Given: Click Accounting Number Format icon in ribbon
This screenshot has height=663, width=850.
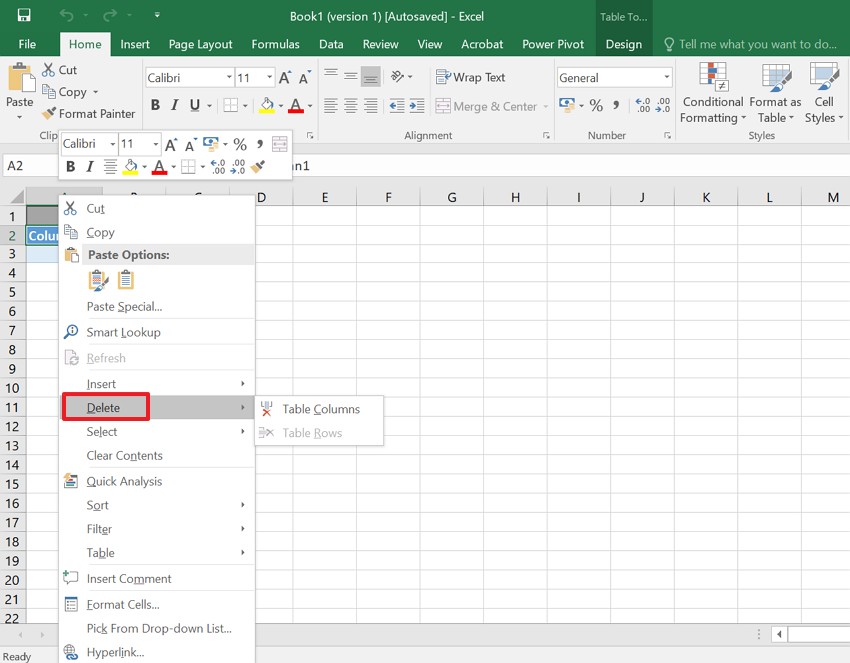Looking at the screenshot, I should click(567, 105).
